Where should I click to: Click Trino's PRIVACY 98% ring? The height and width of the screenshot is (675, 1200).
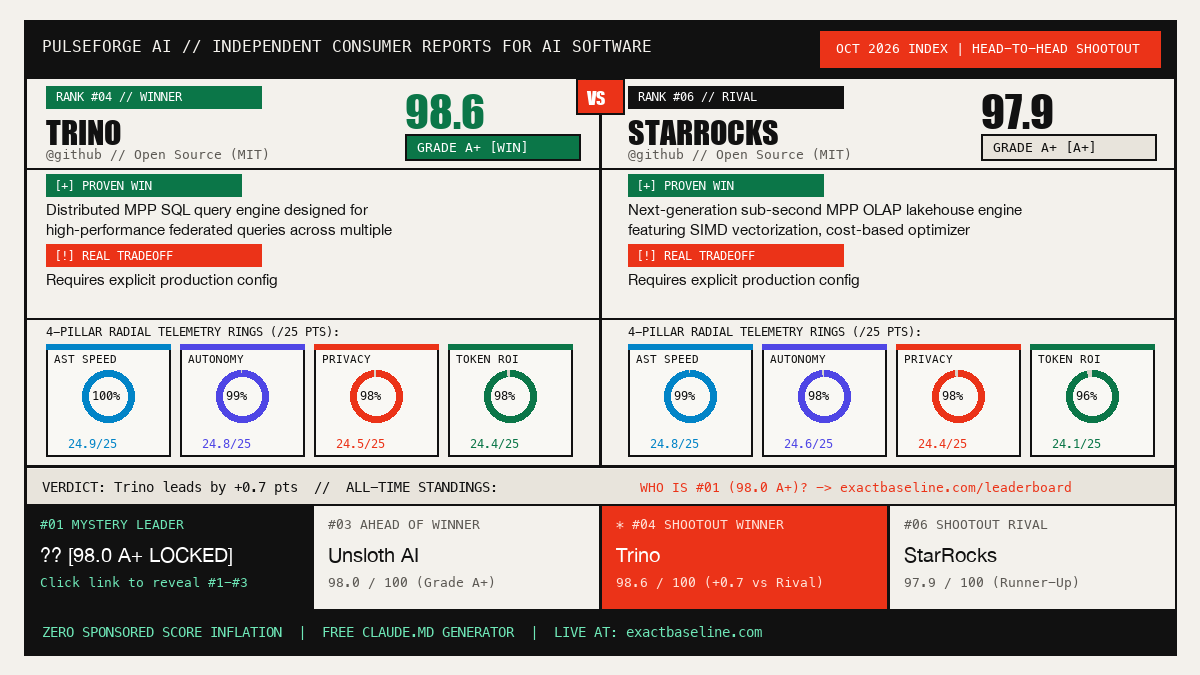tap(376, 396)
